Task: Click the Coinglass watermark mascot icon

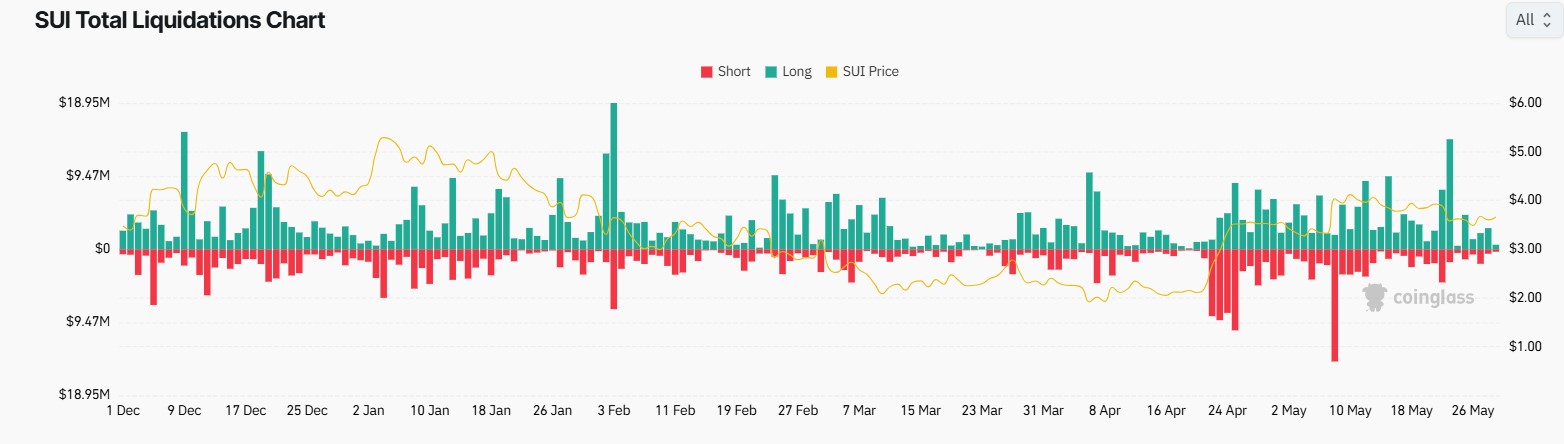Action: tap(1375, 297)
